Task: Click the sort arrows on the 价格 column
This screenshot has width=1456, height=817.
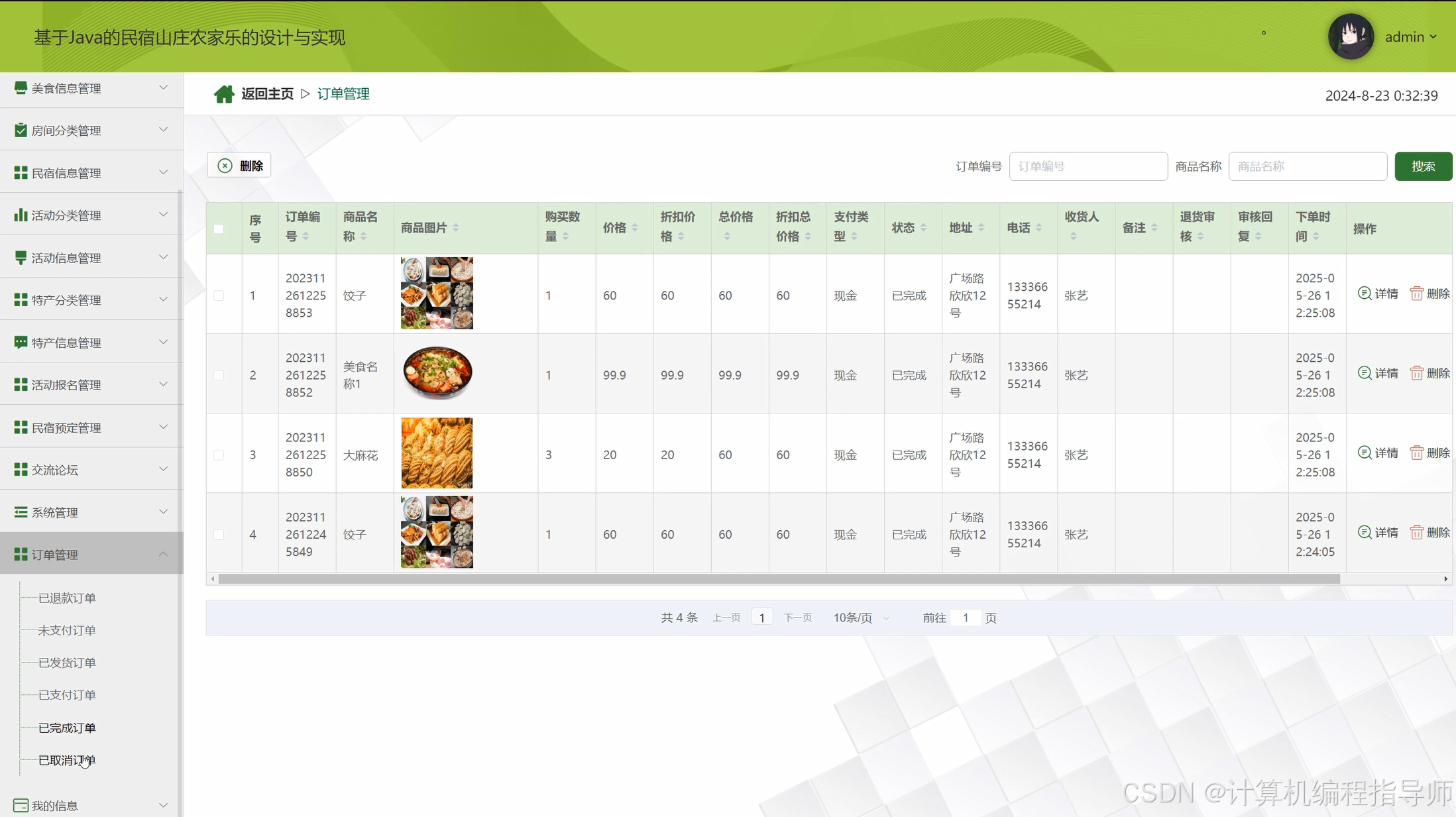Action: (635, 228)
